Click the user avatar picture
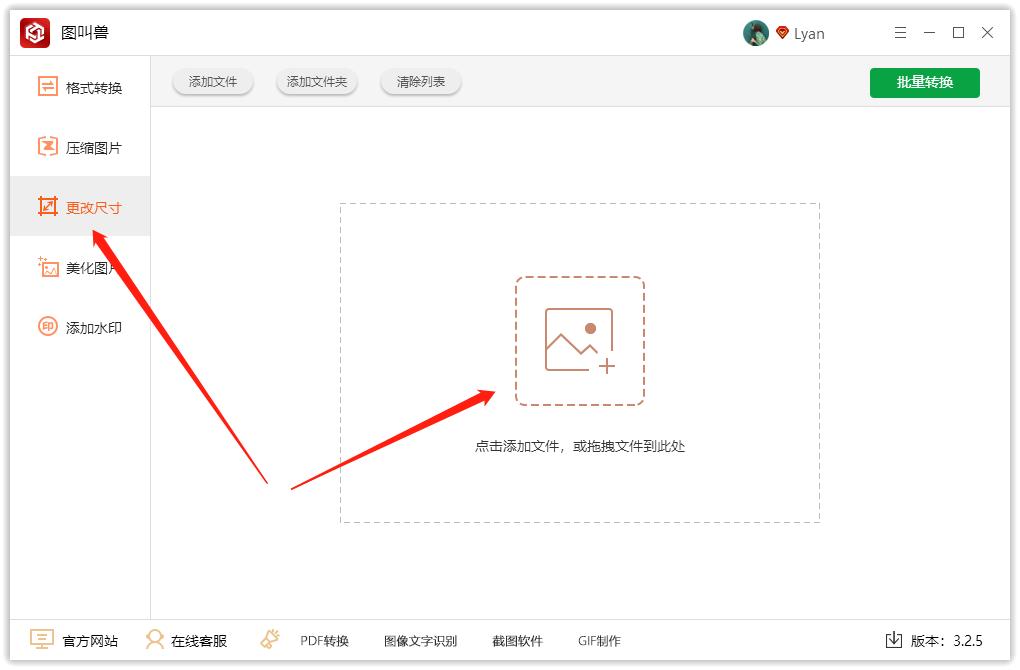The image size is (1020, 670). [755, 33]
